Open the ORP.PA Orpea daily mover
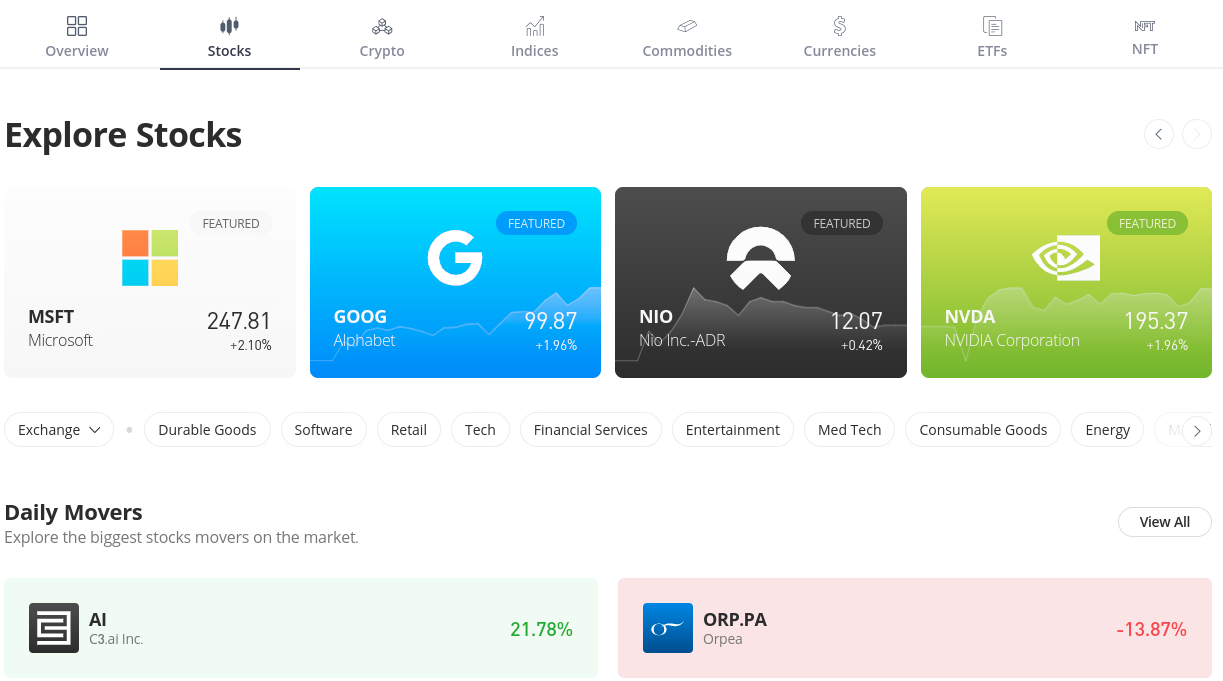Screen dimensions: 1223x681 pyautogui.click(x=915, y=628)
